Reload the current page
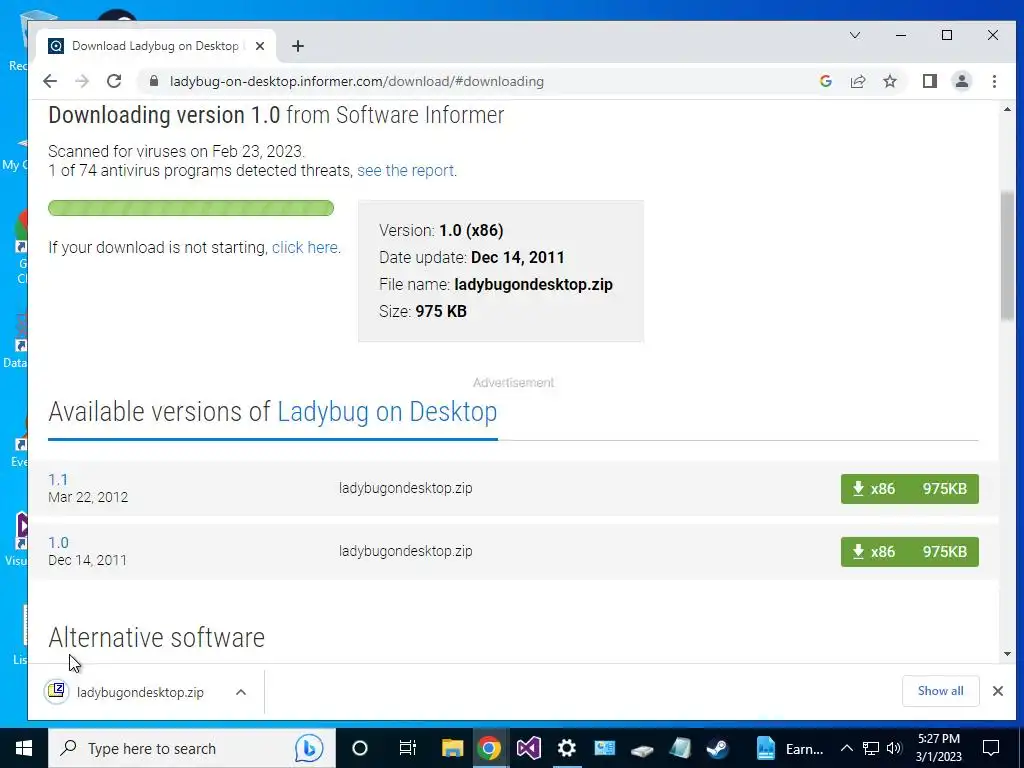This screenshot has width=1024, height=768. coord(114,81)
